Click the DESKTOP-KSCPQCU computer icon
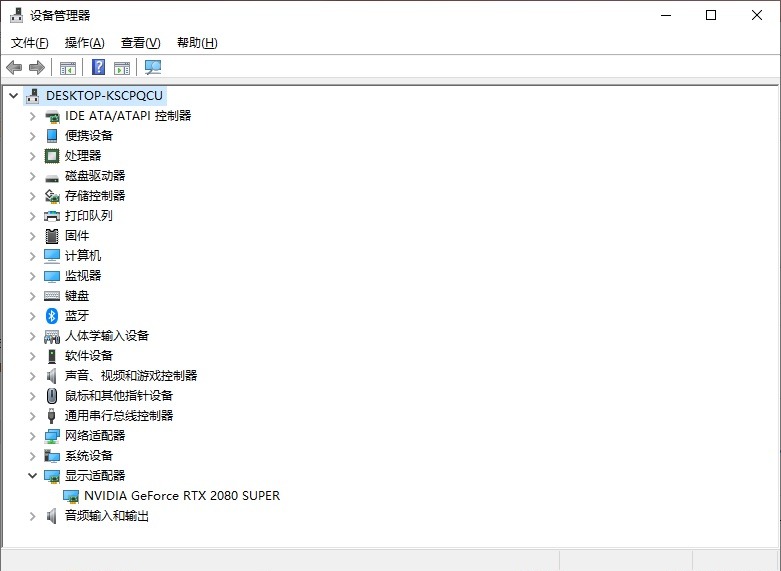Screen dimensions: 781x571 click(33, 96)
